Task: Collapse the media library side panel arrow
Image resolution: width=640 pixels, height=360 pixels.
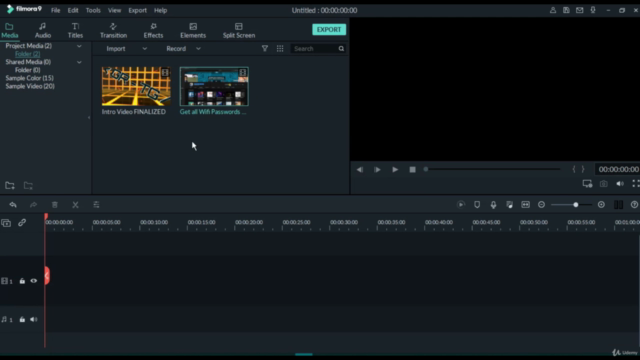Action: point(89,118)
